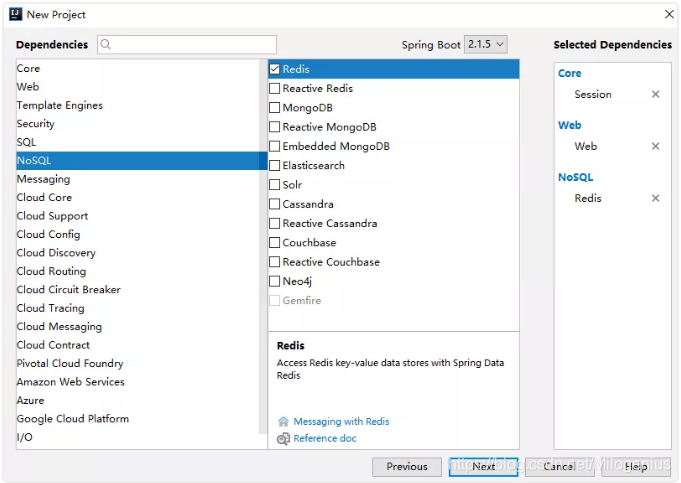The height and width of the screenshot is (483, 681).
Task: Select Cloud Tracing category
Action: point(138,308)
